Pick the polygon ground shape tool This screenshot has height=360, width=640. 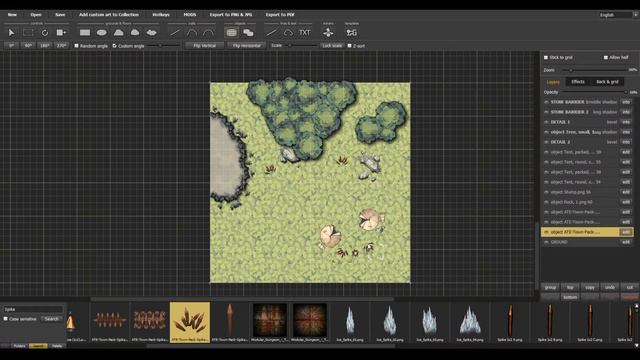pyautogui.click(x=118, y=33)
